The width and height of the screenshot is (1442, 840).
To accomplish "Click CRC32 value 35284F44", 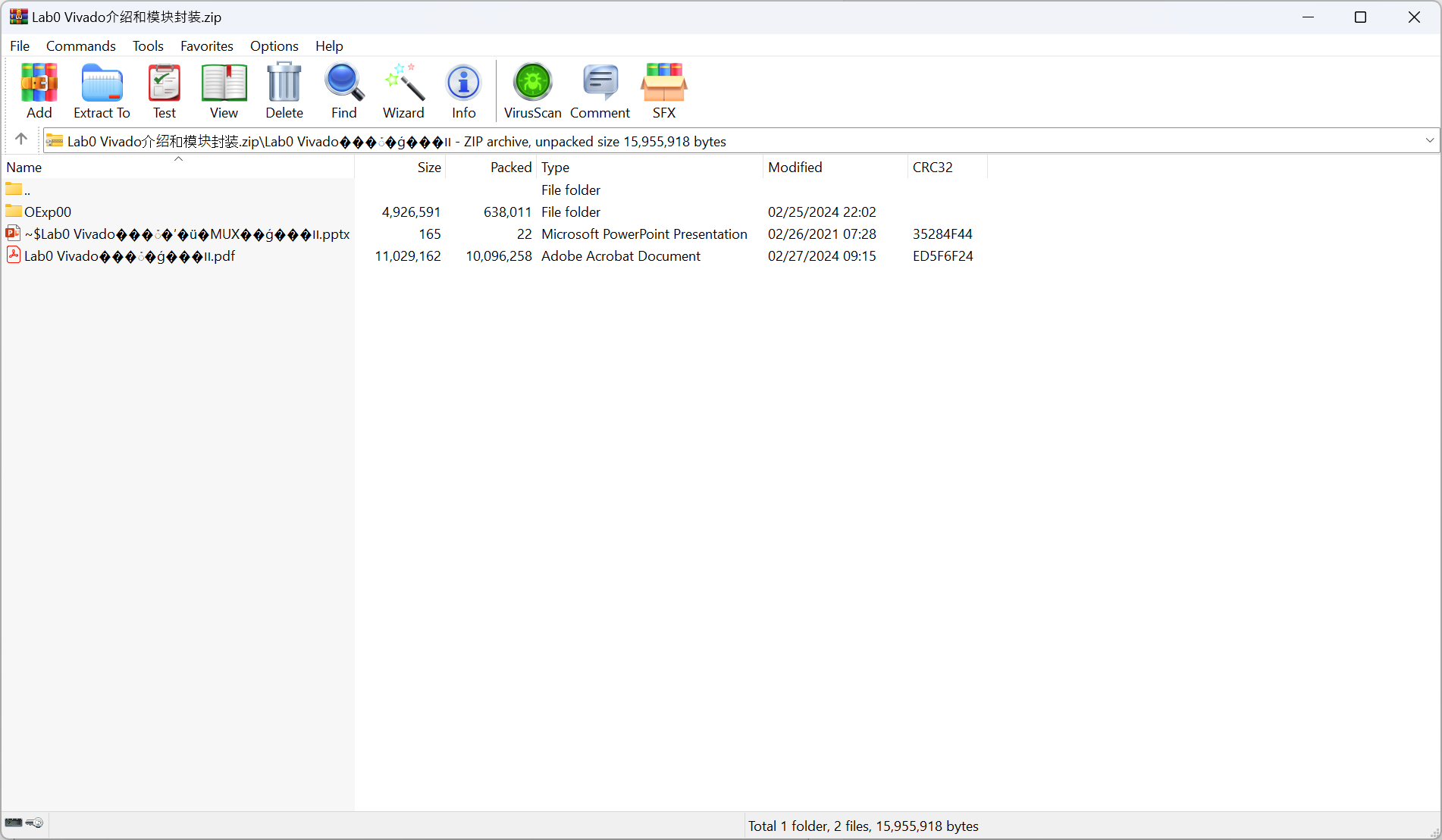I will (x=942, y=234).
